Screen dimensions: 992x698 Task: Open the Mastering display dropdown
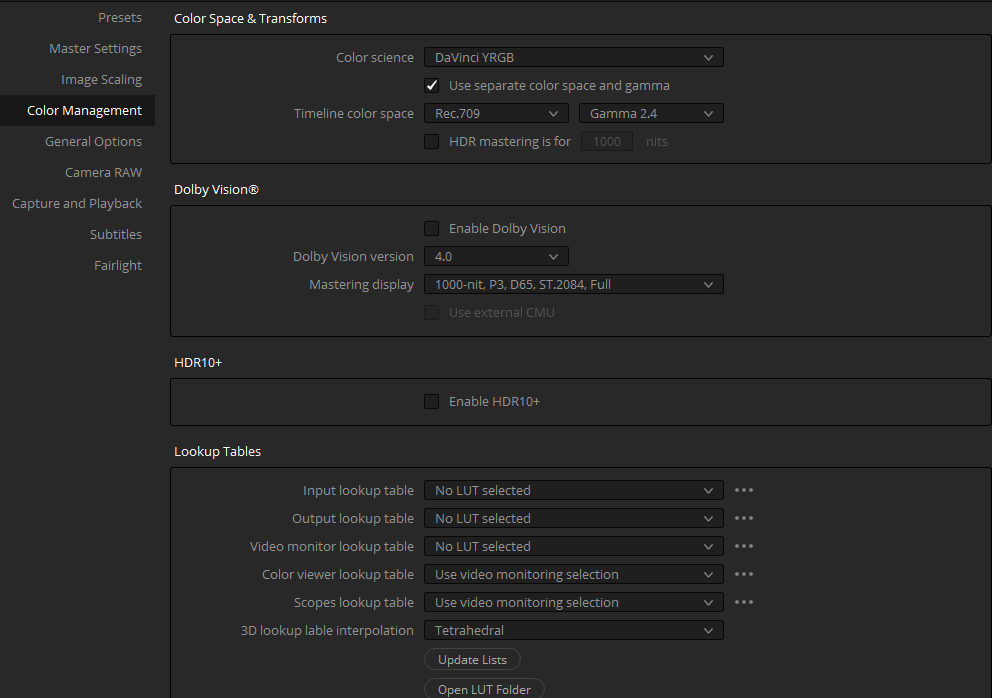click(574, 284)
